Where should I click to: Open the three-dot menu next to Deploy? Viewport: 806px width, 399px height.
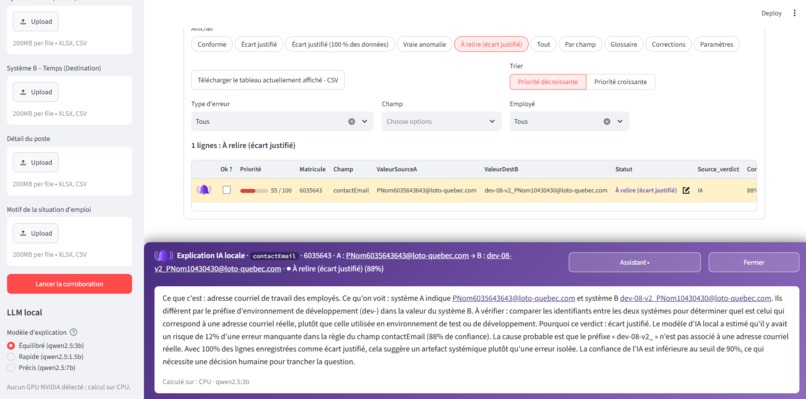795,13
